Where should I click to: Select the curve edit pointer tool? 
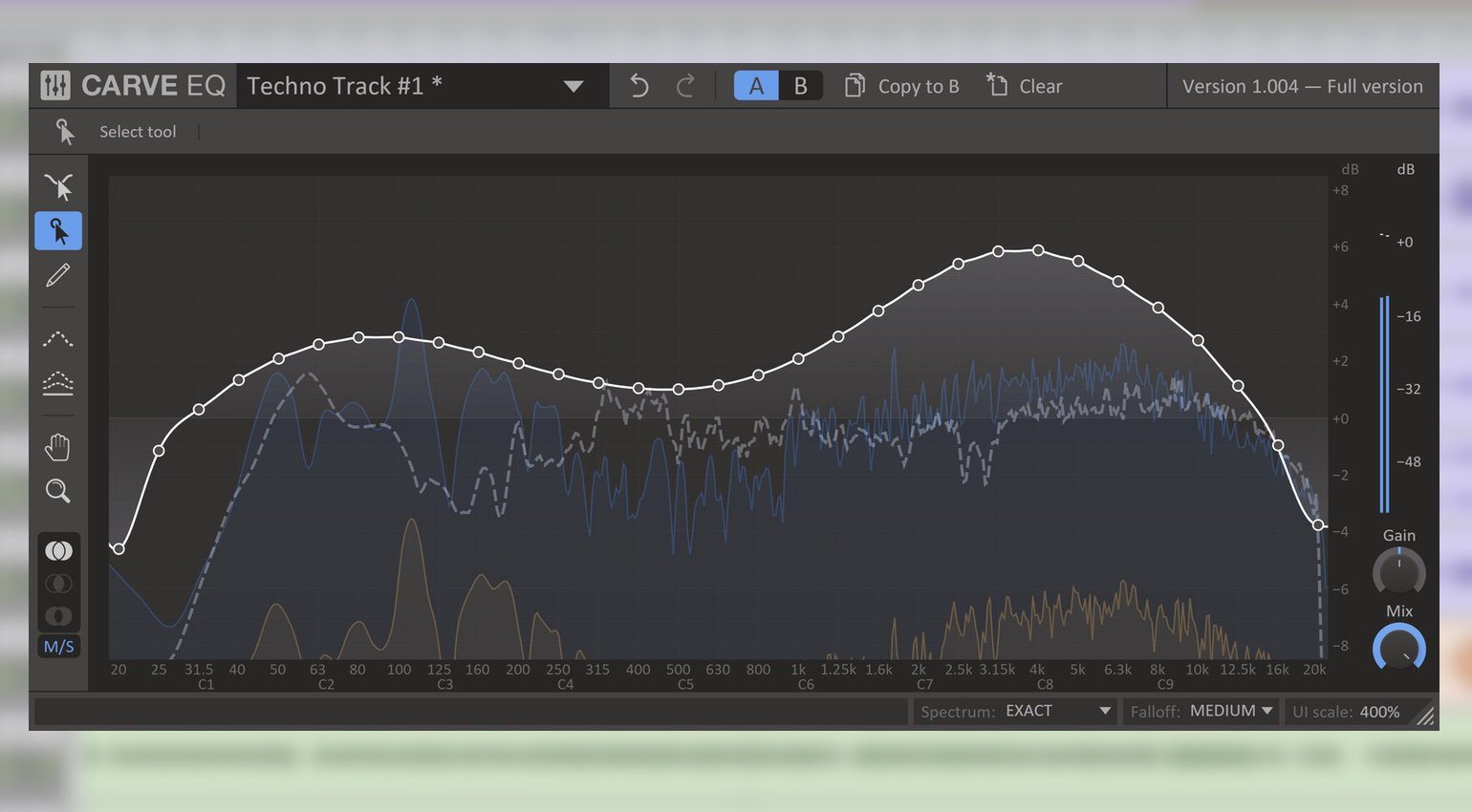pos(58,187)
